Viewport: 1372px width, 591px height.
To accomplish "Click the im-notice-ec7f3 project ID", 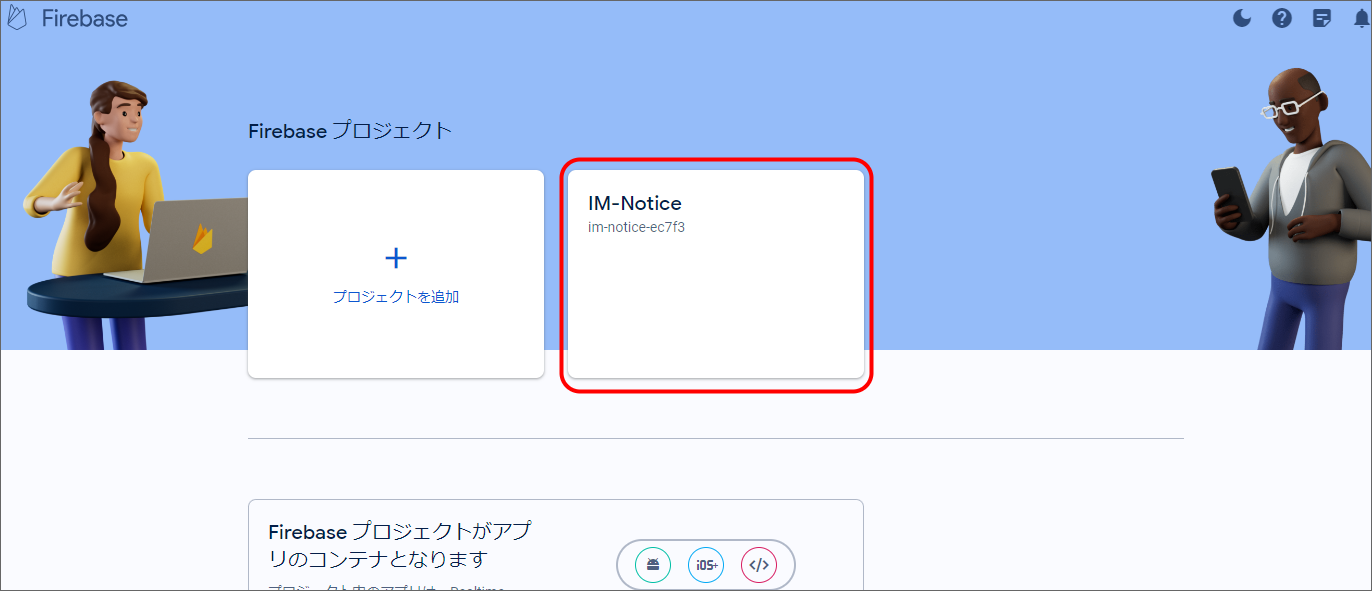I will point(636,227).
